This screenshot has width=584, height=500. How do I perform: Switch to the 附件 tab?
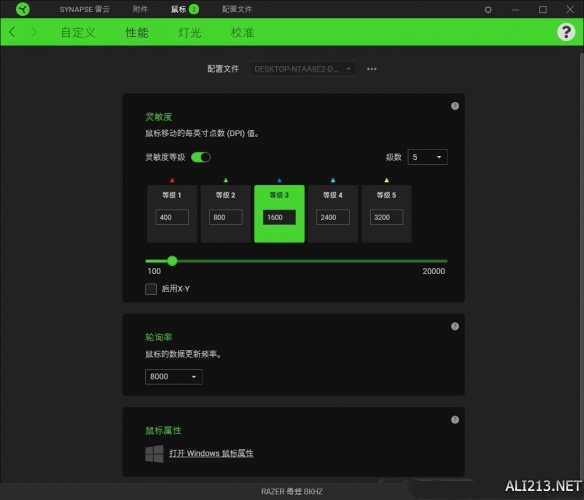click(140, 9)
